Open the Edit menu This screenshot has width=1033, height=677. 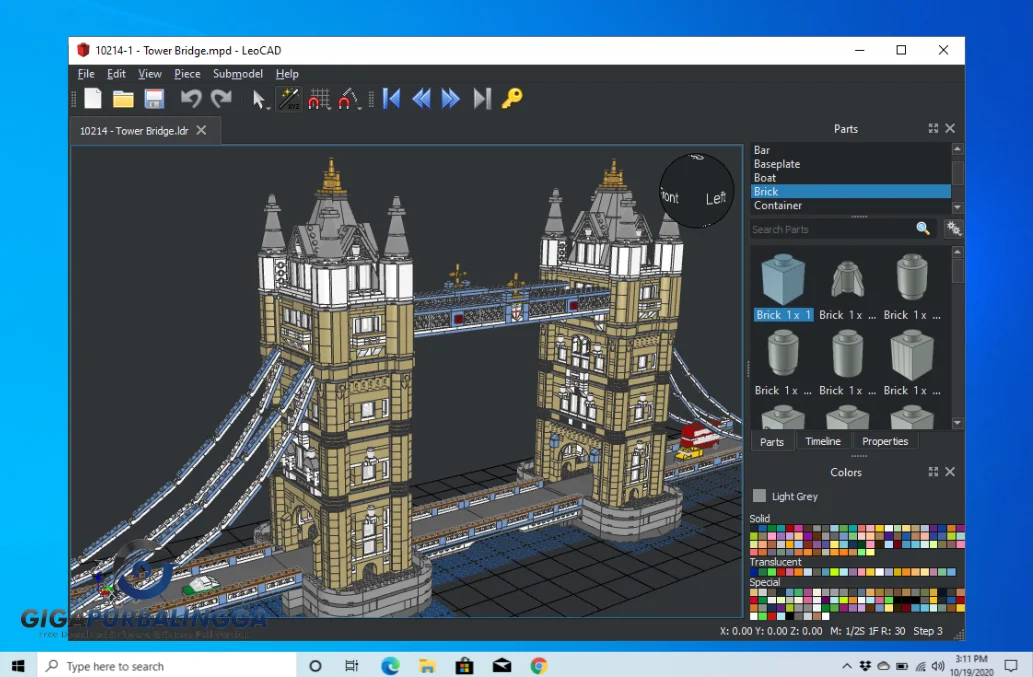116,74
